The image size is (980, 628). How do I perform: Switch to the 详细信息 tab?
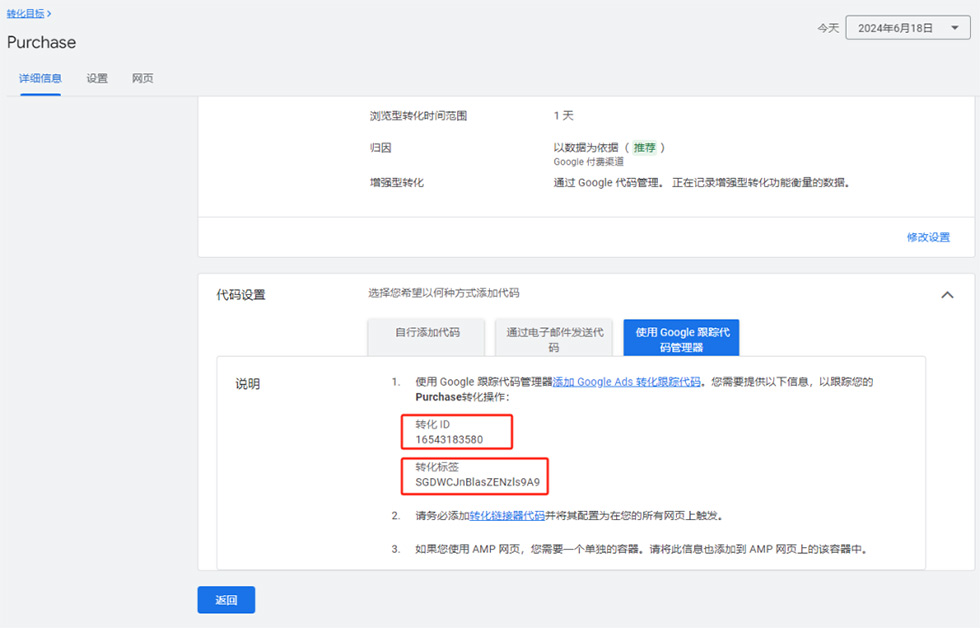point(40,78)
